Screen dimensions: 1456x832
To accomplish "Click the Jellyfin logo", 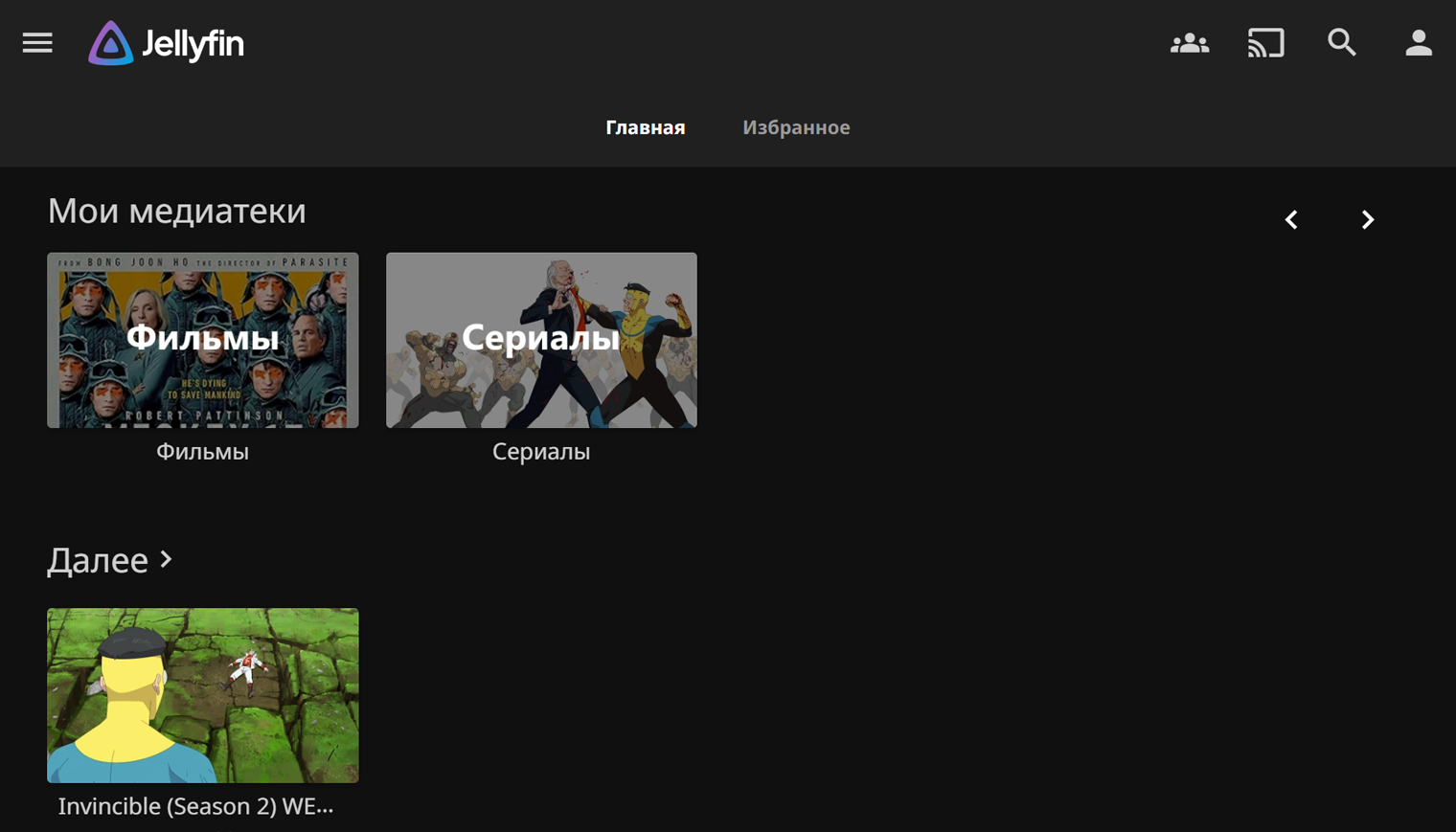I will [x=167, y=43].
